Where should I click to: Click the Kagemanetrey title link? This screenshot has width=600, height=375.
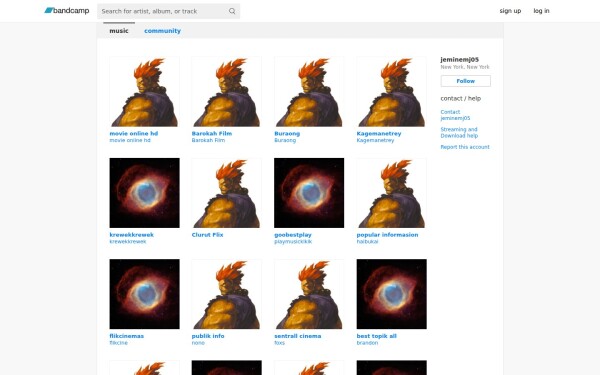pyautogui.click(x=379, y=134)
